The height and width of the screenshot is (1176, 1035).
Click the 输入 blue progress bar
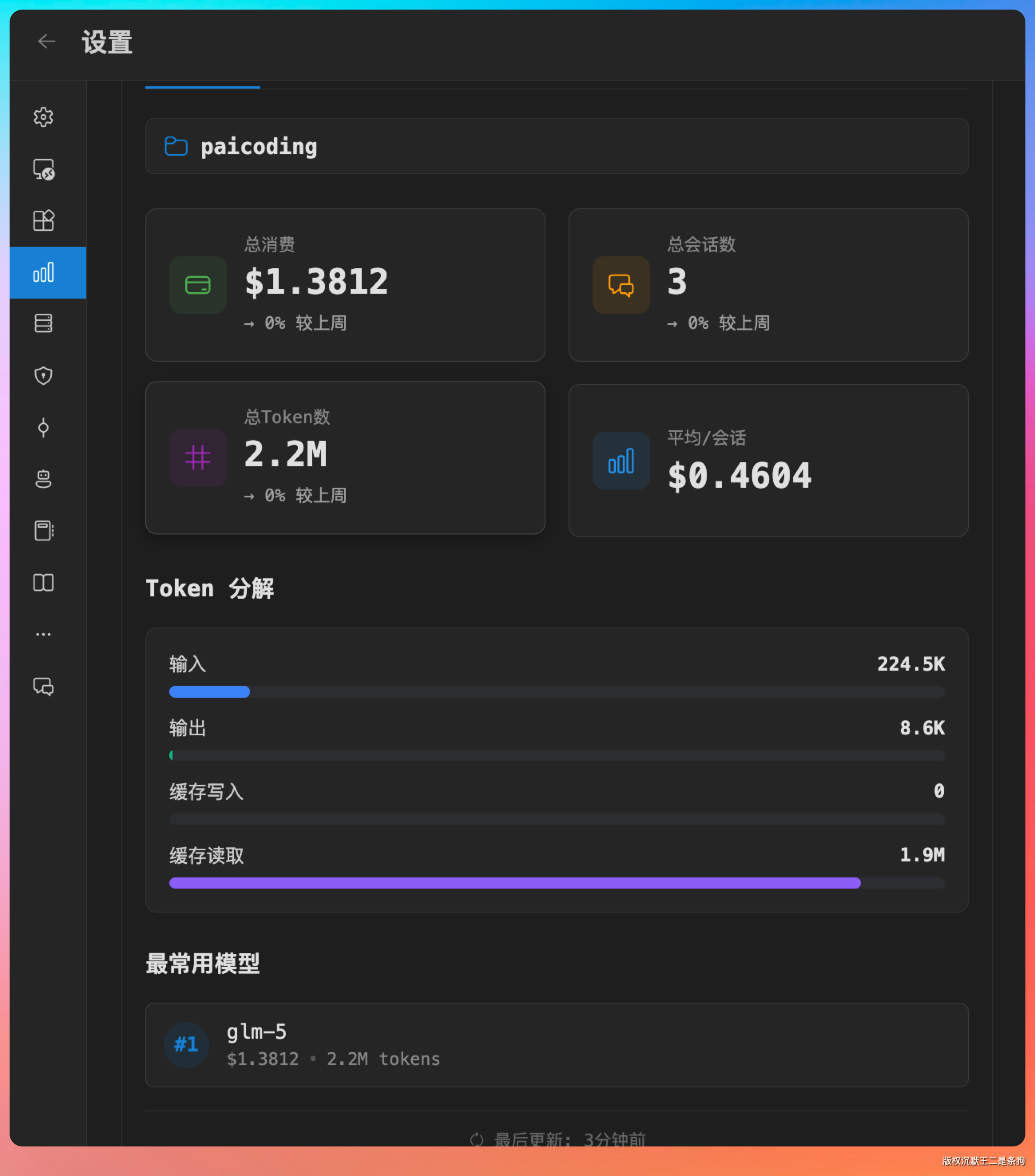point(210,691)
